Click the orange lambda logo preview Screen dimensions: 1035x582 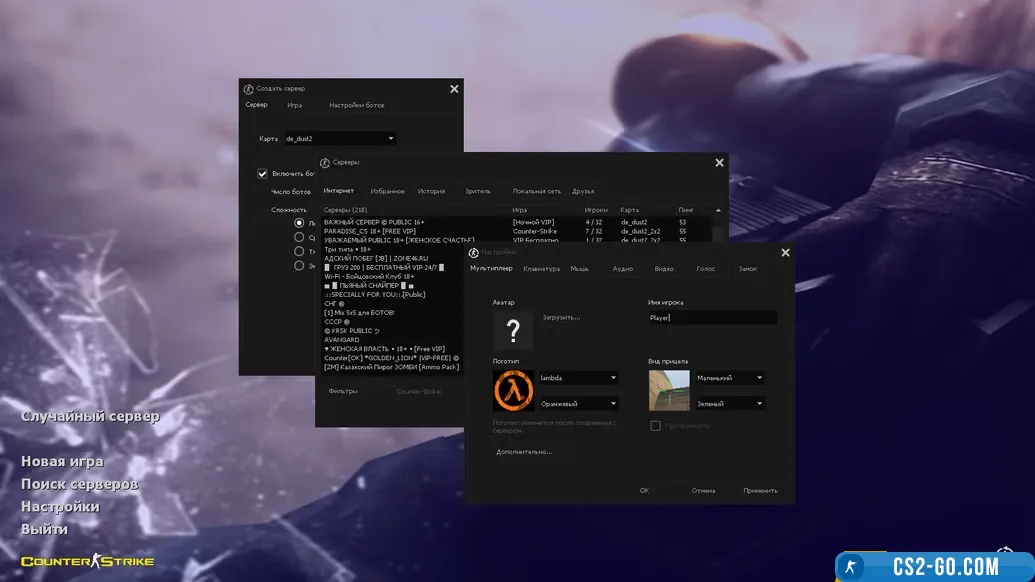pyautogui.click(x=513, y=390)
